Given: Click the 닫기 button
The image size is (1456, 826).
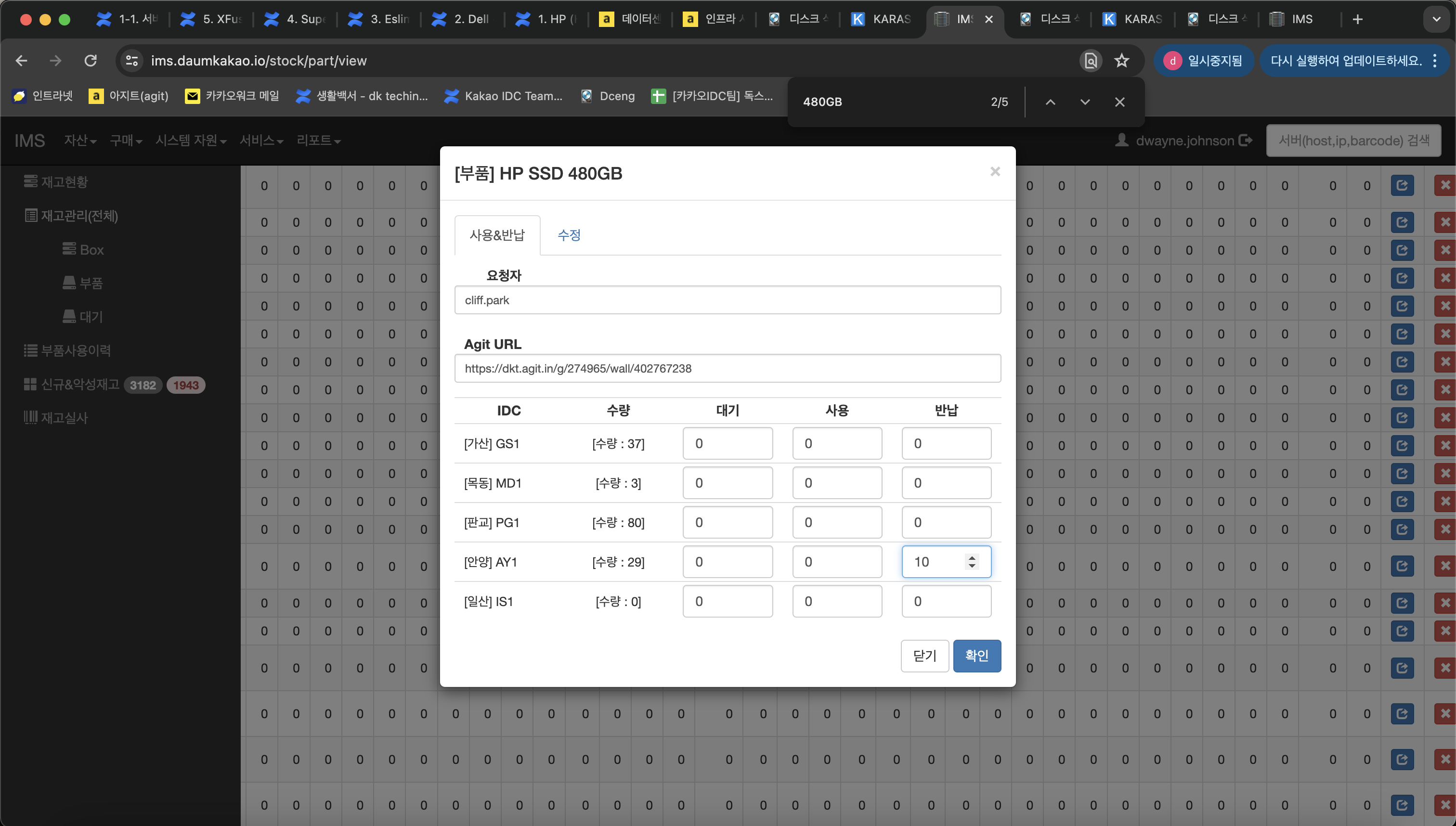Looking at the screenshot, I should [925, 656].
